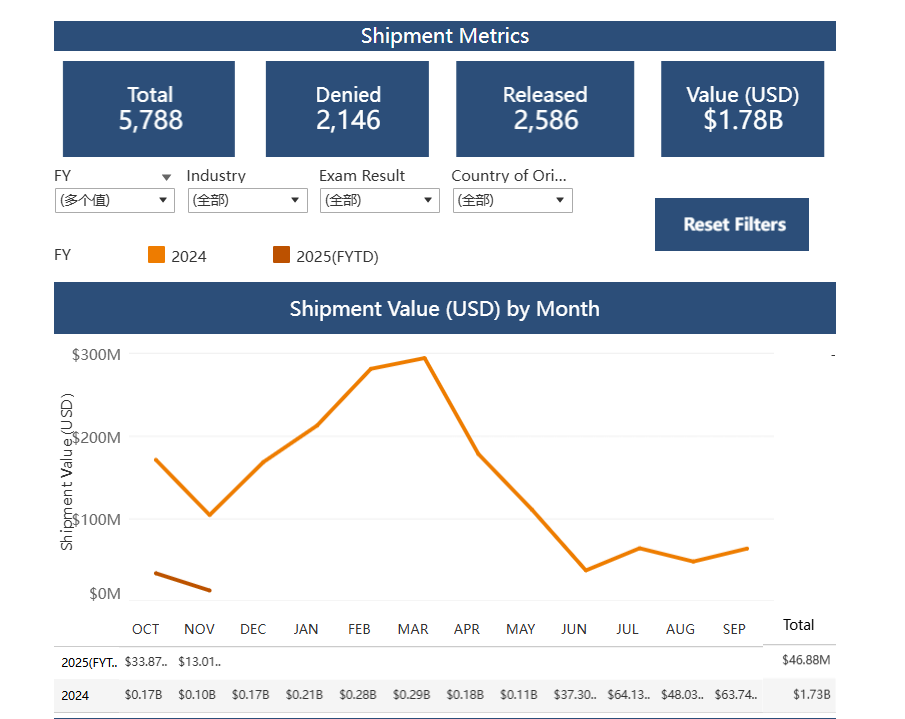Open the FY filter dropdown
The image size is (905, 719).
tap(115, 200)
